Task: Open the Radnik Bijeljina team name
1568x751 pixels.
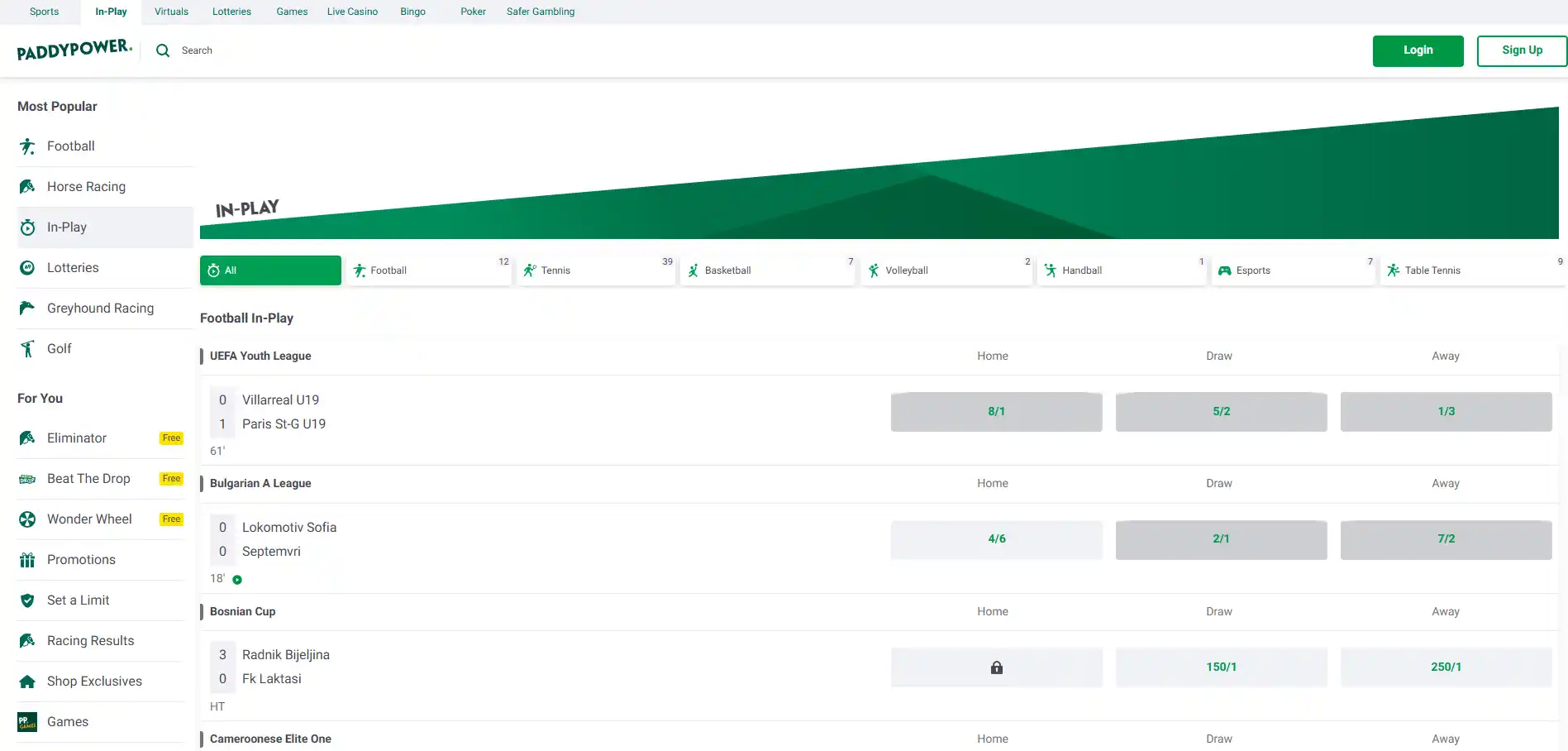Action: [x=286, y=655]
